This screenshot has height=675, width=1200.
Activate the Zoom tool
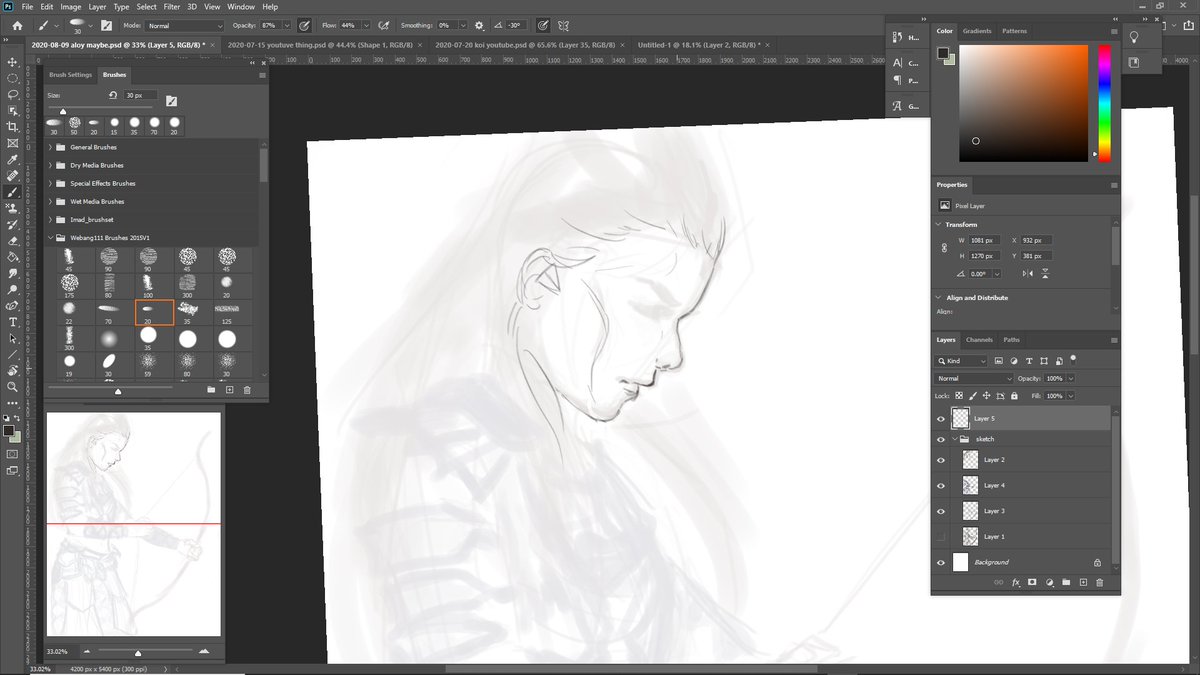pos(13,387)
